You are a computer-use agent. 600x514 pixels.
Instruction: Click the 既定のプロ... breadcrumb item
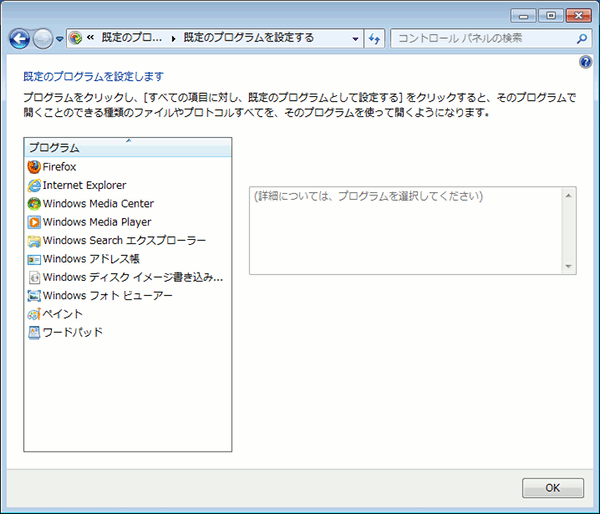point(131,38)
